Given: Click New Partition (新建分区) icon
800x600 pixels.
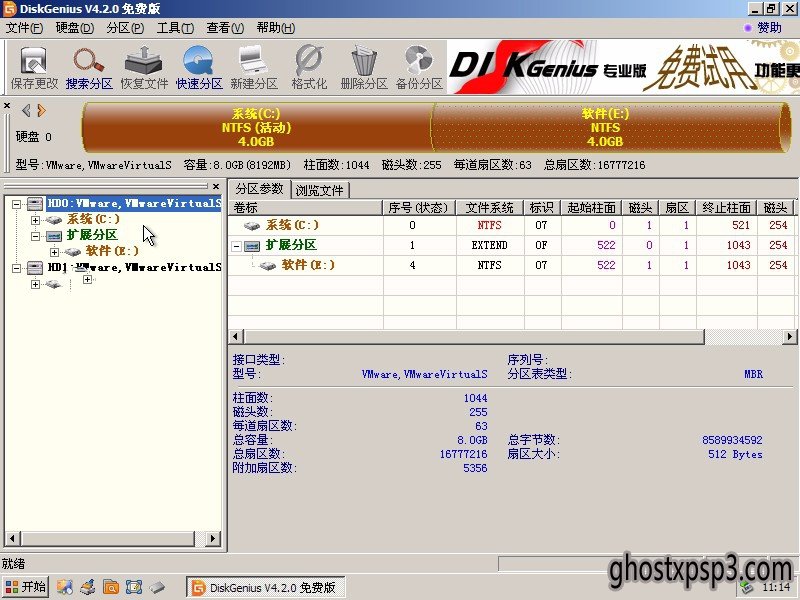Looking at the screenshot, I should pos(254,68).
